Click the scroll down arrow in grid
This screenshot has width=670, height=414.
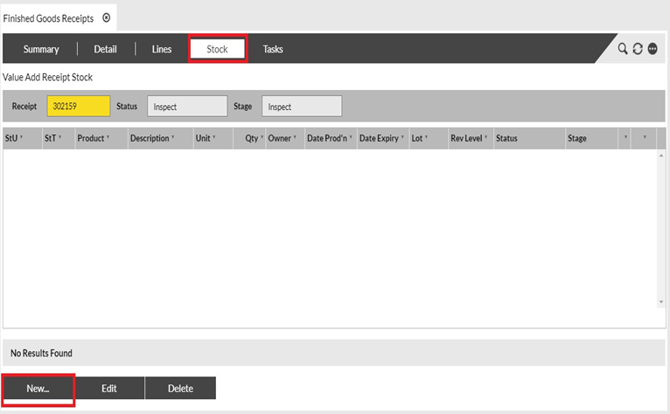point(660,300)
